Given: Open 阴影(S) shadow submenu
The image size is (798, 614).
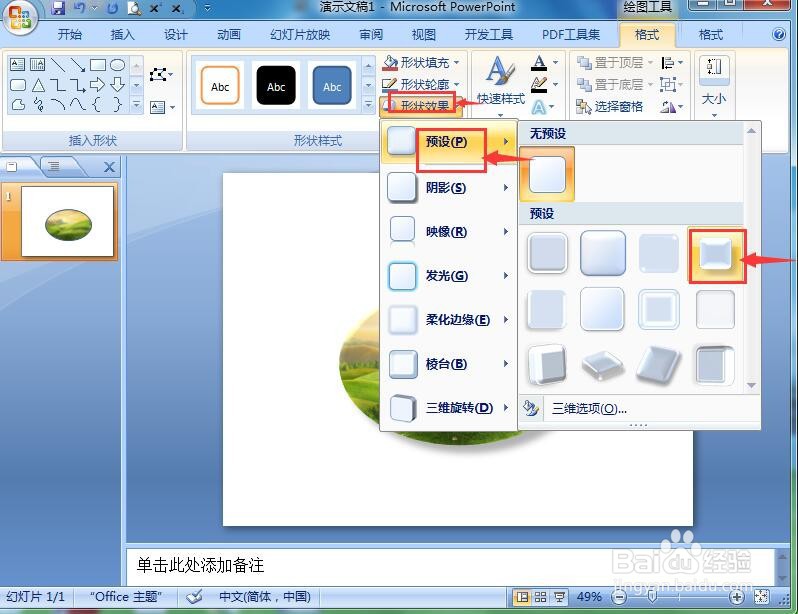Looking at the screenshot, I should click(448, 188).
